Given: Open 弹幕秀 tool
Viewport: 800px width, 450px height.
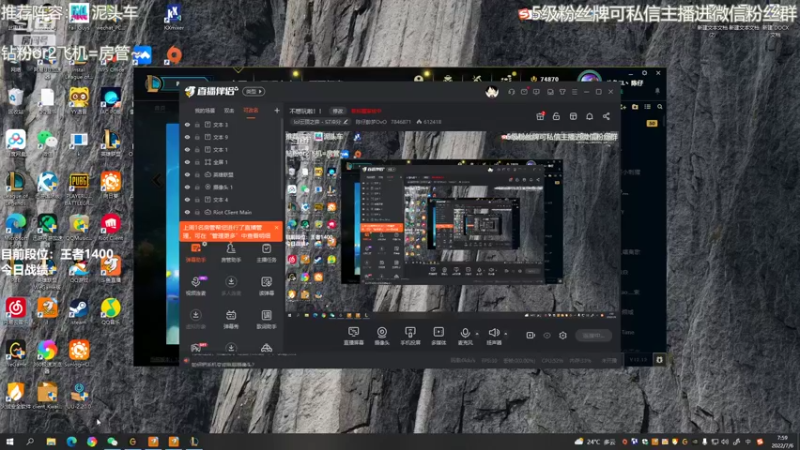Looking at the screenshot, I should [x=231, y=319].
